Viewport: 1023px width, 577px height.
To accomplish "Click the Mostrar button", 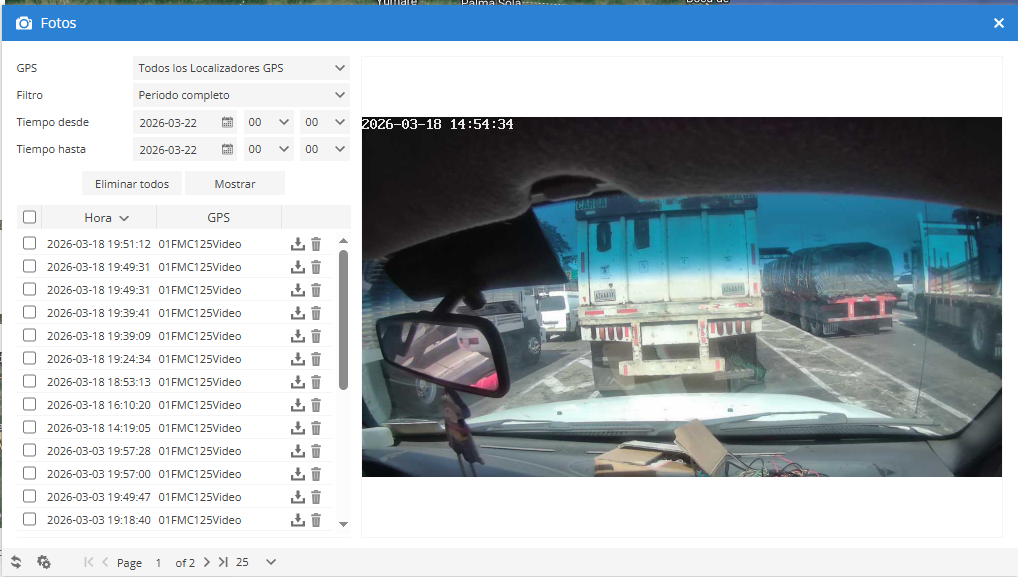I will 235,184.
